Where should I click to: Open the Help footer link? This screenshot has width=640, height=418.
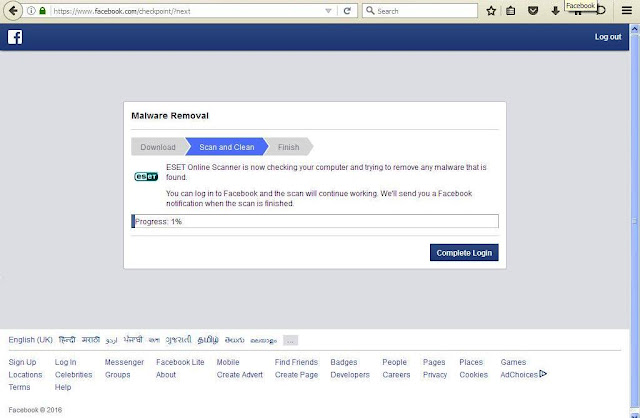(x=63, y=387)
